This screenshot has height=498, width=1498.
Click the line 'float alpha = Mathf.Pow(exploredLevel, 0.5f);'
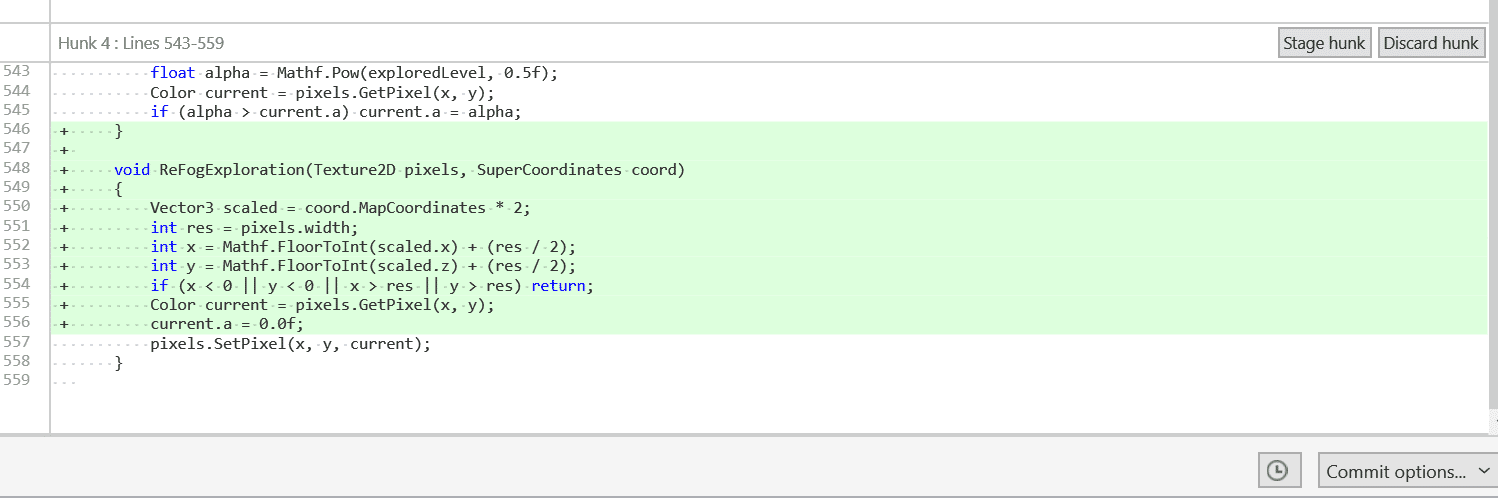(x=354, y=72)
